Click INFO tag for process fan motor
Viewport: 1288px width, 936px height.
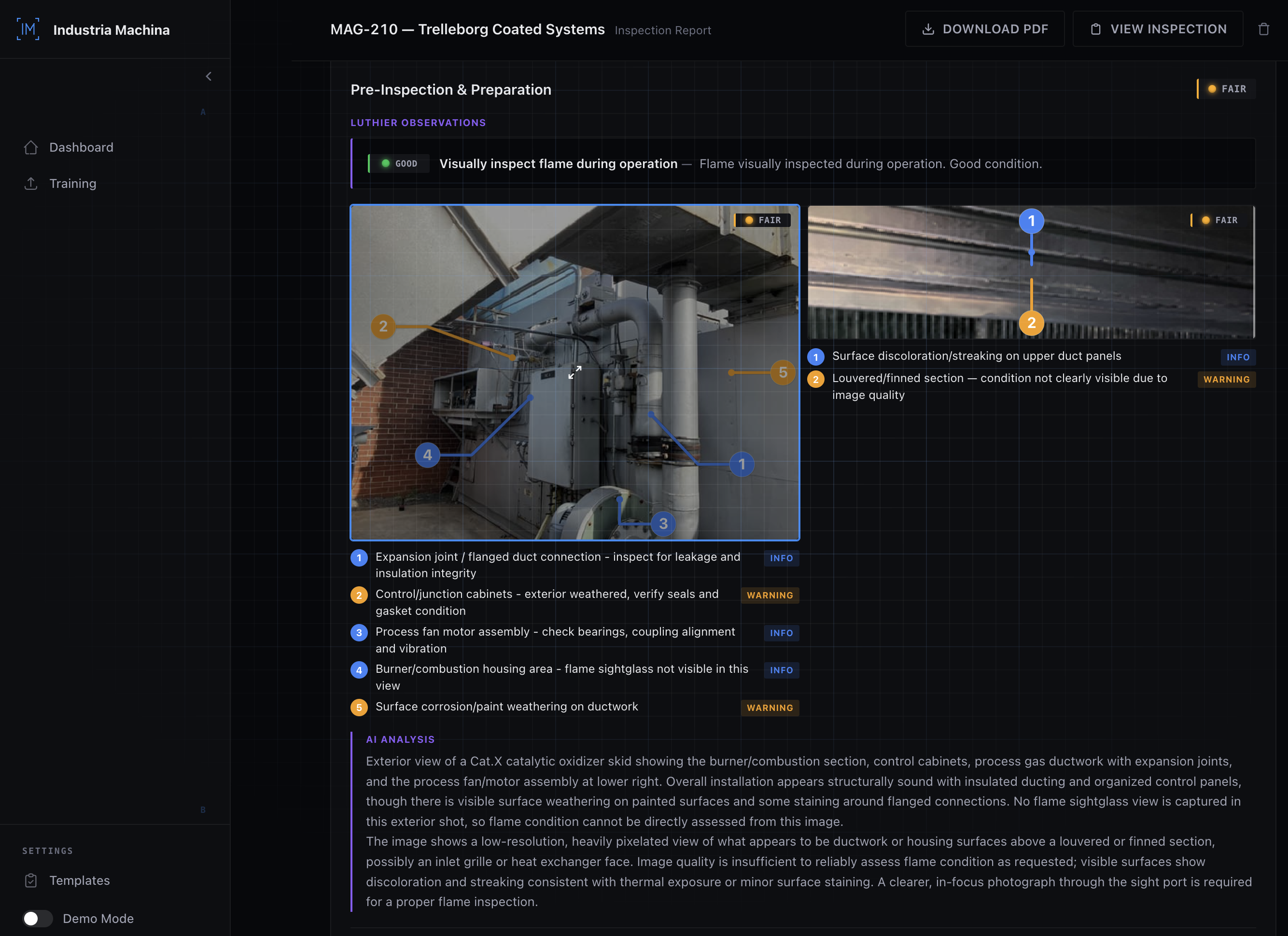[782, 633]
